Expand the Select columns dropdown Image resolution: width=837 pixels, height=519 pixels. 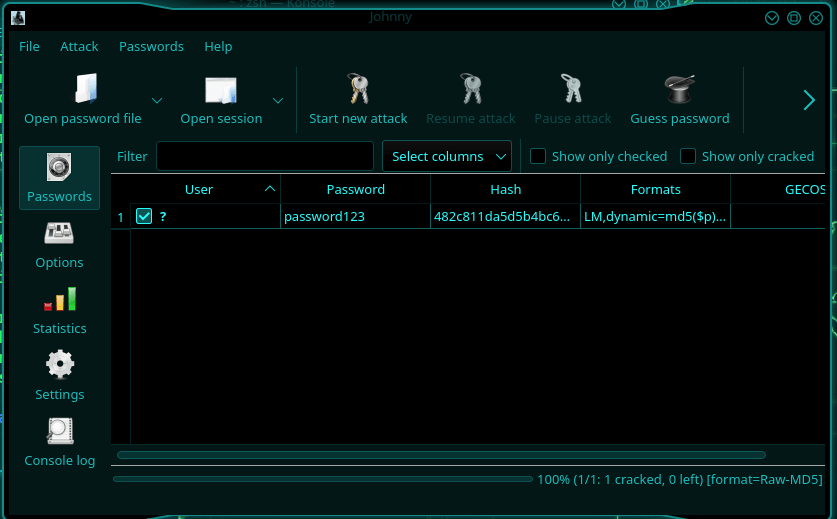(x=446, y=156)
